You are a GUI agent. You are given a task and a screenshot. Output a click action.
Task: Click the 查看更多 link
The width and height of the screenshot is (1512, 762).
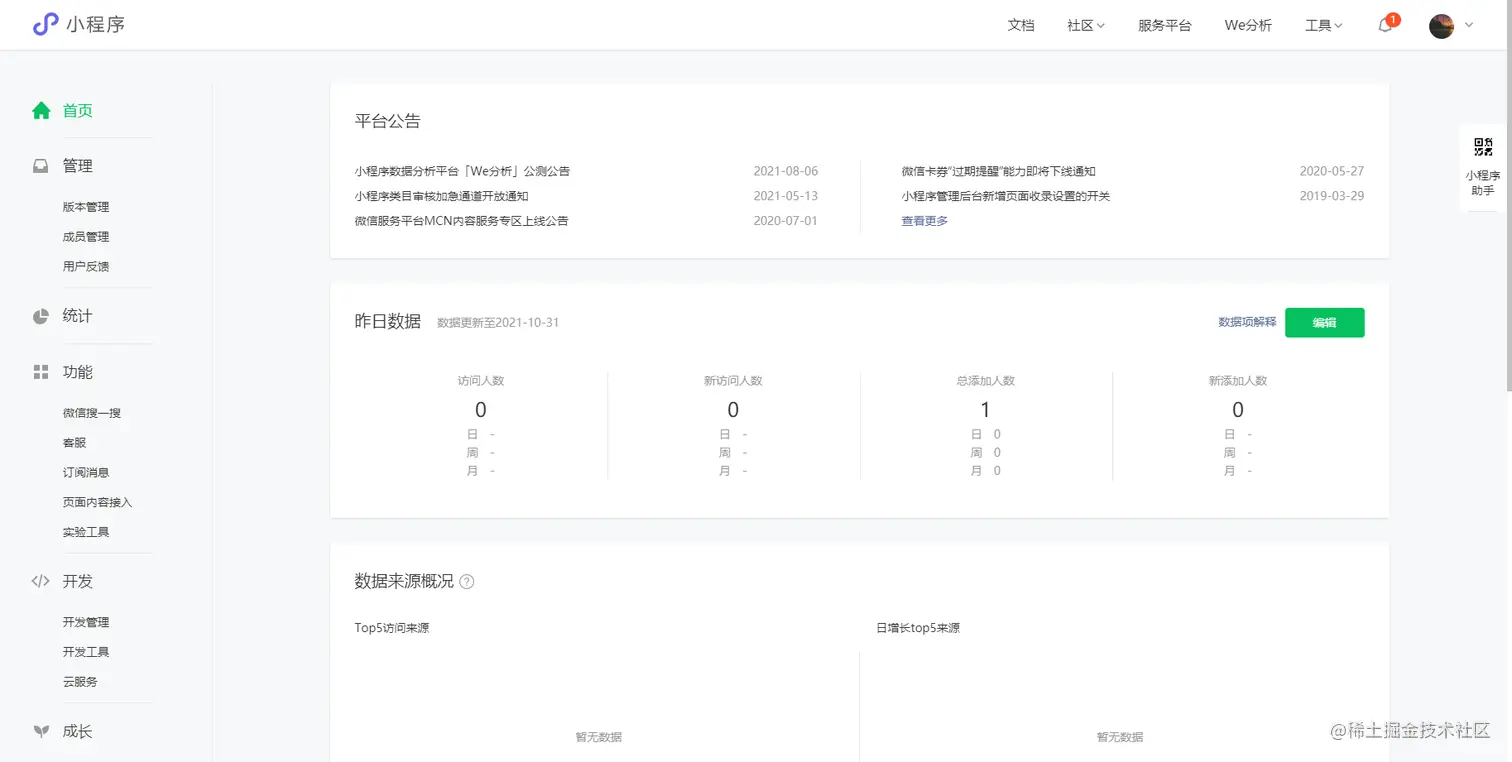tap(925, 221)
